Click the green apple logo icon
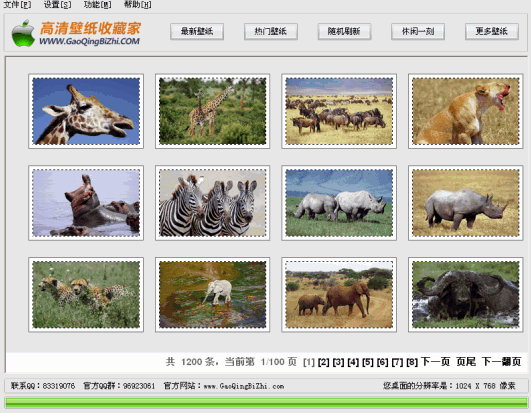This screenshot has height=413, width=531. point(23,33)
